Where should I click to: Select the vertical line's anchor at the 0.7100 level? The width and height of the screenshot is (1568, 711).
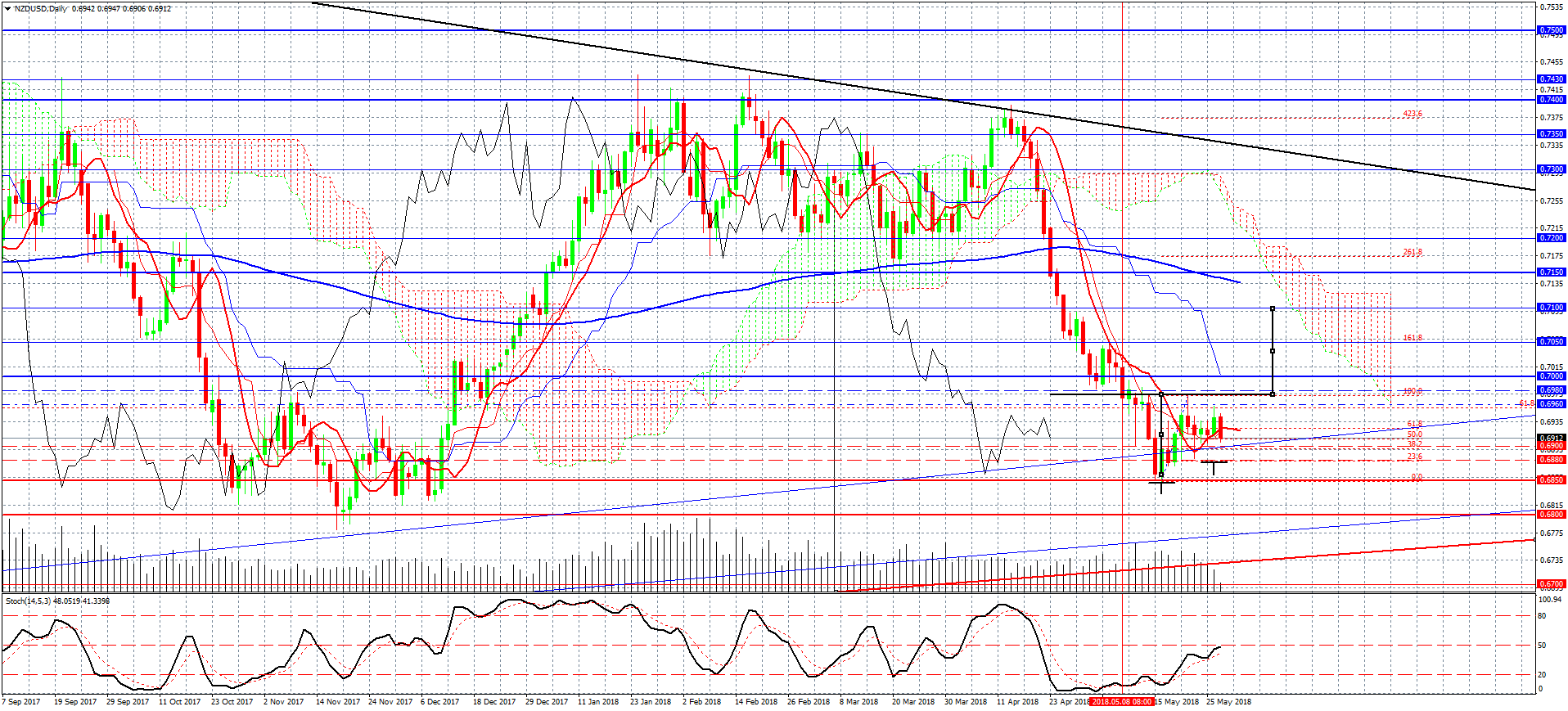(1273, 308)
